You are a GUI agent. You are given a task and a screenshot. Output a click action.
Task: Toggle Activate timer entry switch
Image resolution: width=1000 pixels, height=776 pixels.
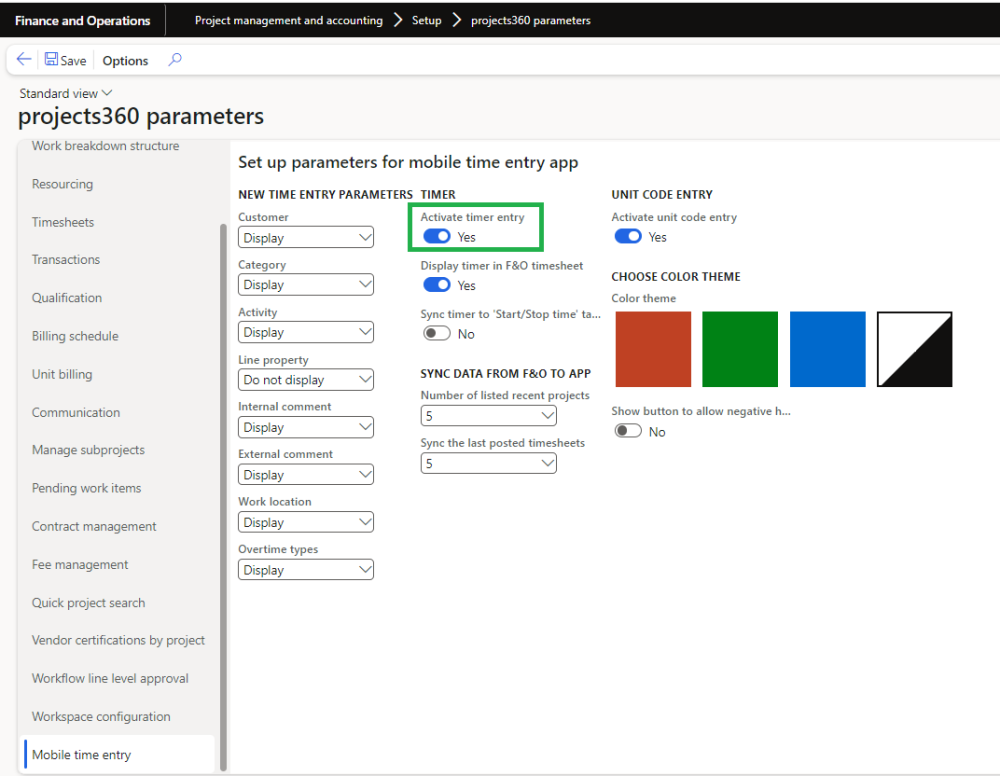pyautogui.click(x=437, y=237)
